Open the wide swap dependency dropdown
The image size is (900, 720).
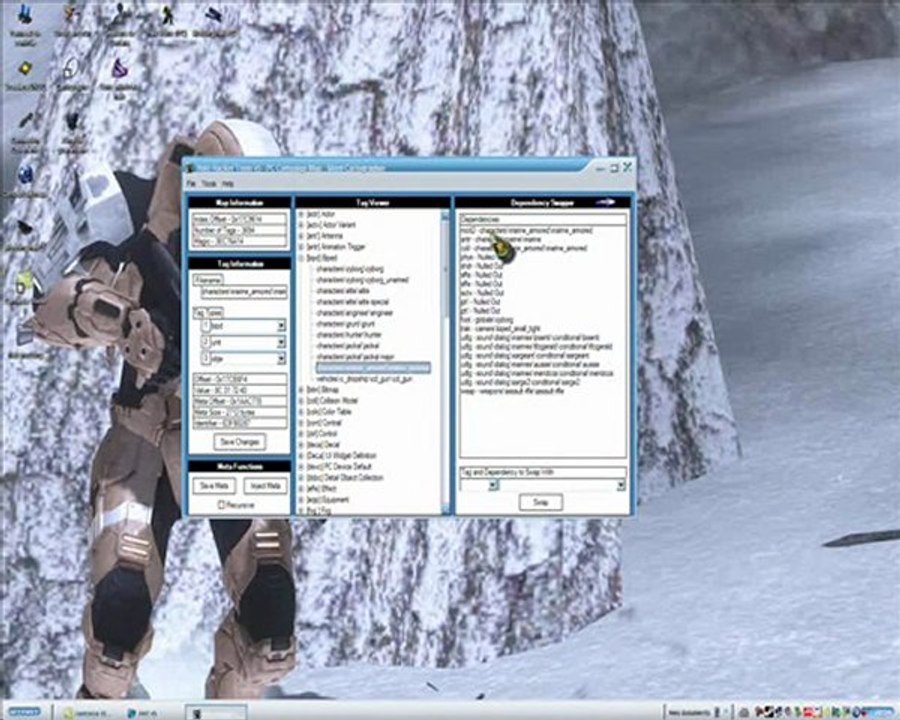coord(620,485)
